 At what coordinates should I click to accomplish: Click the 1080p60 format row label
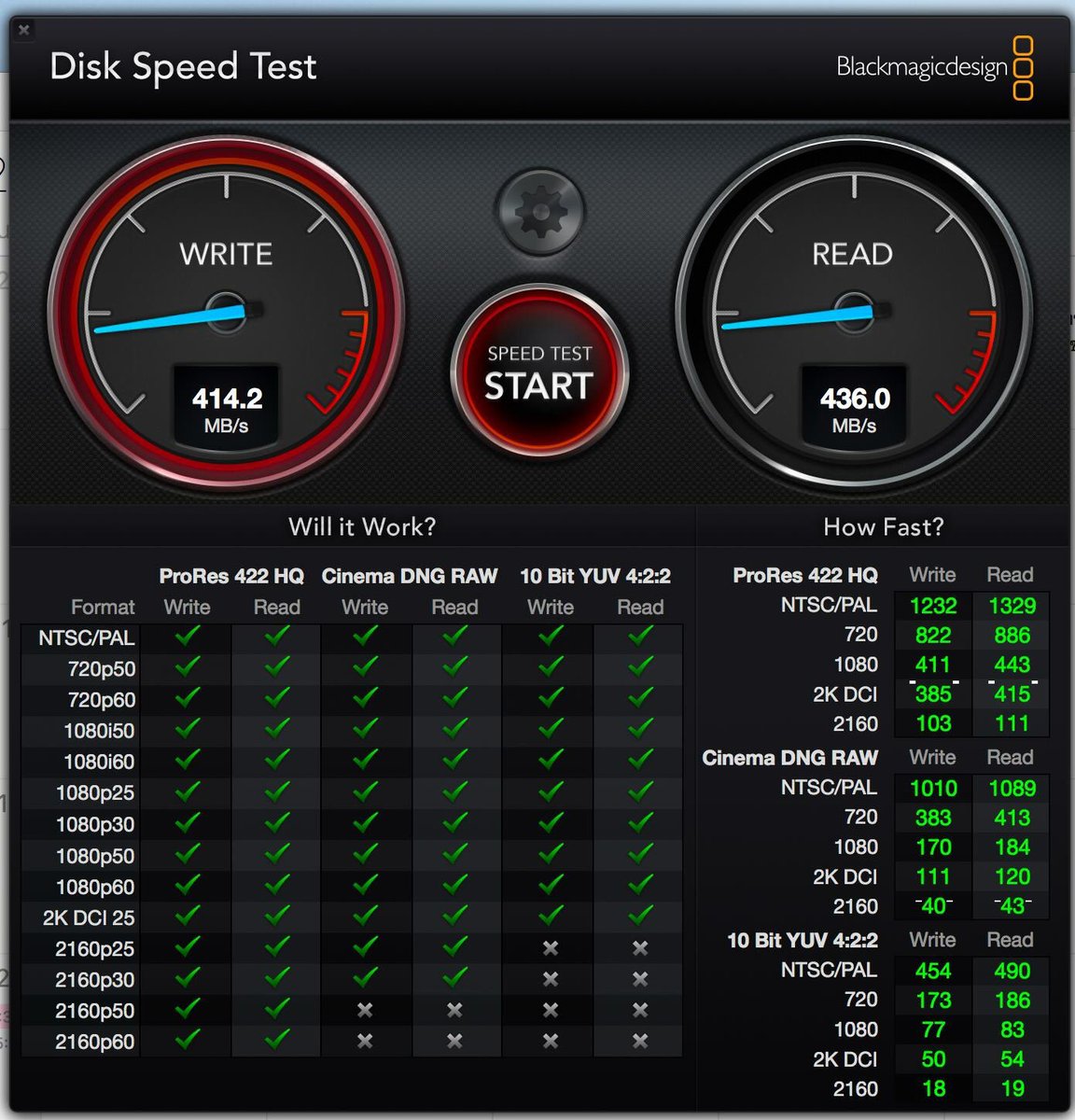(95, 887)
